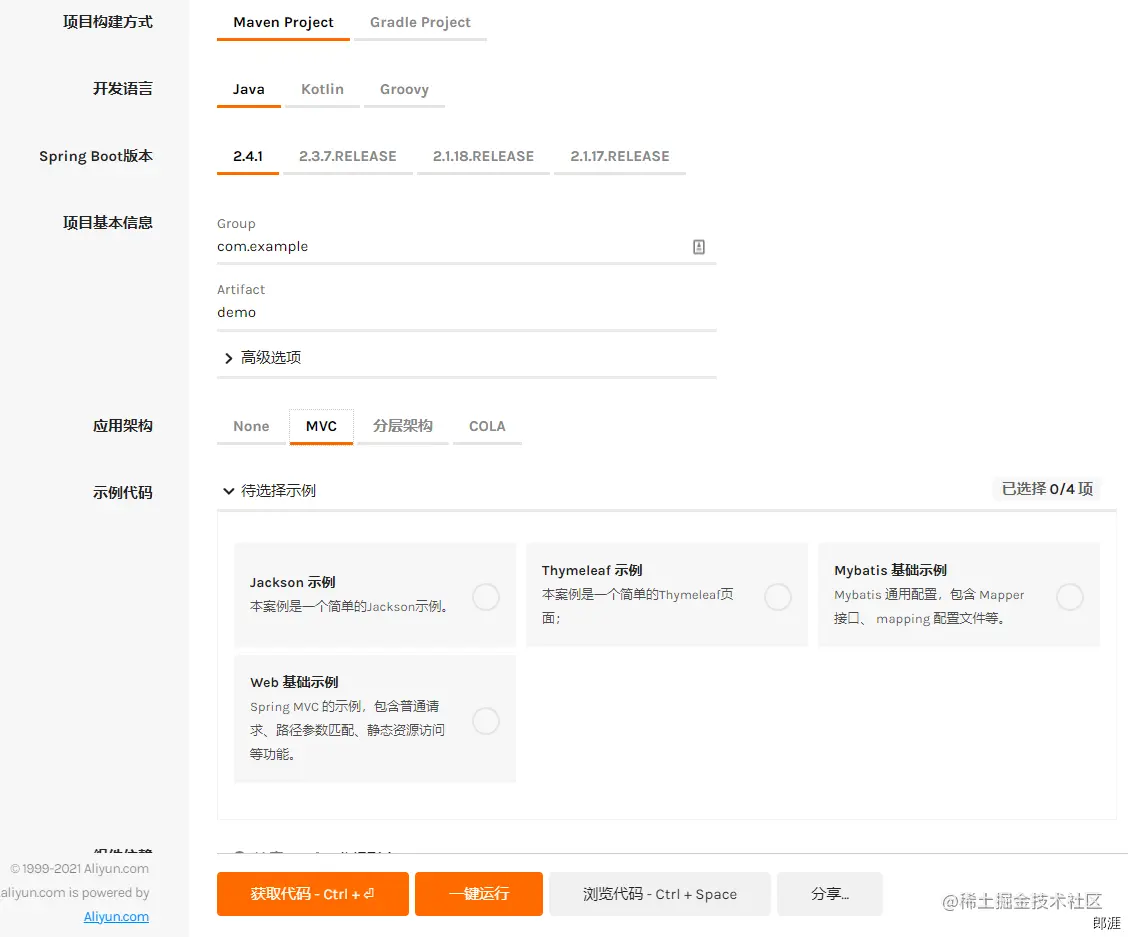Click the 浏览代码 - Ctrl + Space button
Screen dimensions: 1128x937
660,894
